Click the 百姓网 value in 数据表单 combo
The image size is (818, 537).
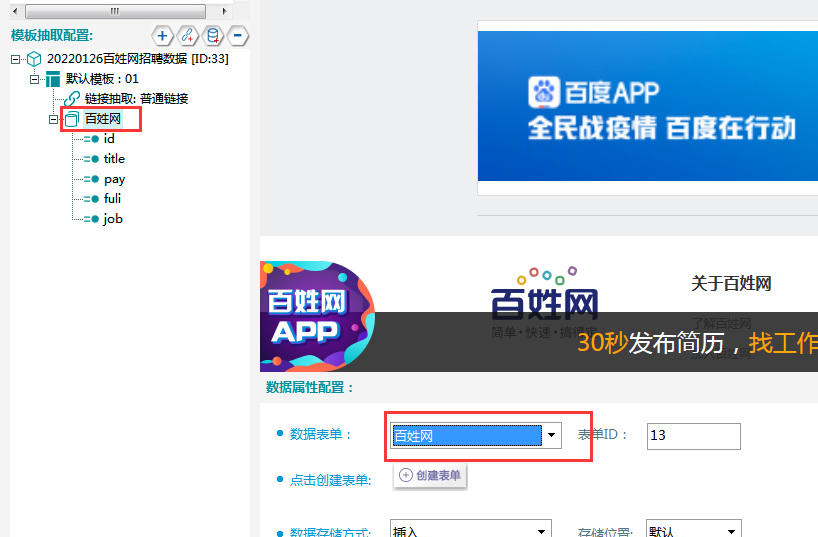pos(466,436)
